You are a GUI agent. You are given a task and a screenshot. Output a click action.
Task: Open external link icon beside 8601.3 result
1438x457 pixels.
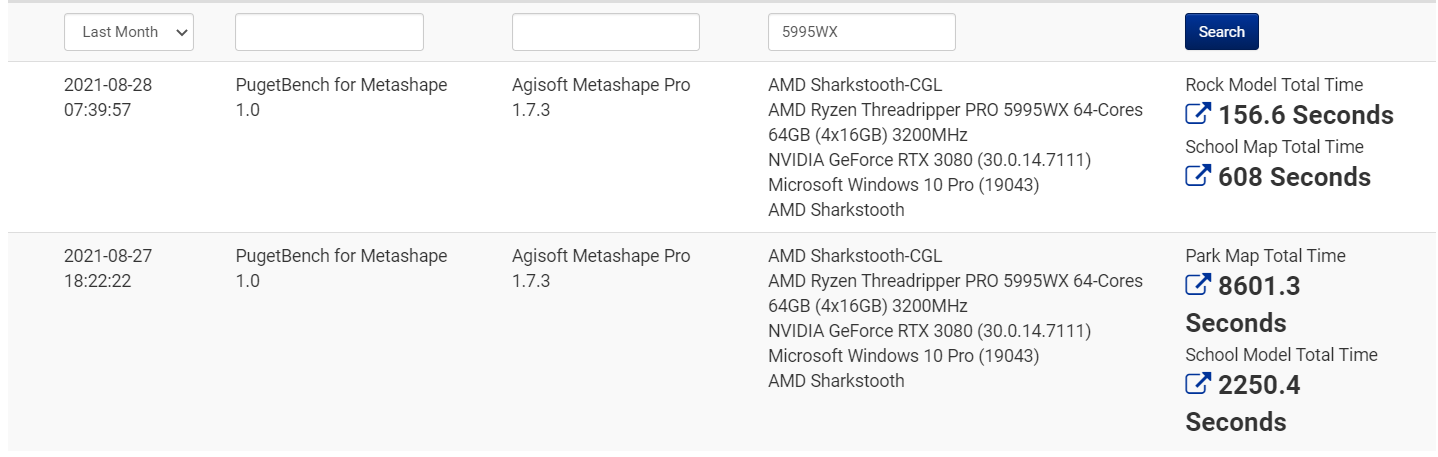point(1198,286)
